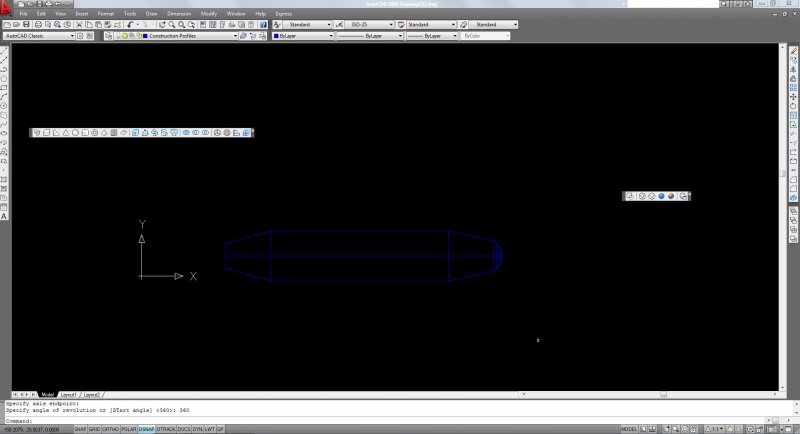Toggle SNAP mode in the status bar
This screenshot has width=800, height=434.
click(80, 429)
